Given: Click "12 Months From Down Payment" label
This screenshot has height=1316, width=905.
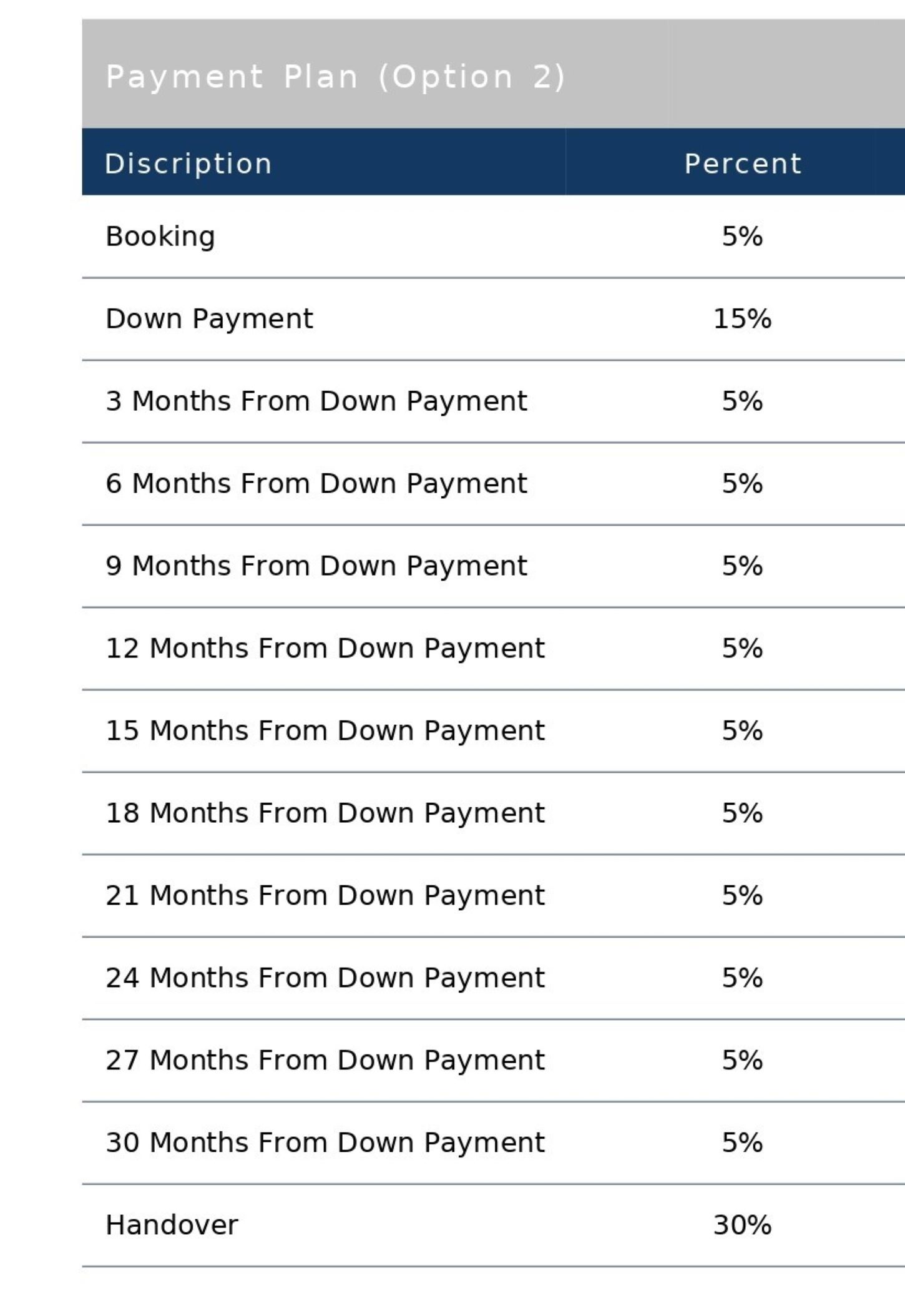Looking at the screenshot, I should 325,649.
